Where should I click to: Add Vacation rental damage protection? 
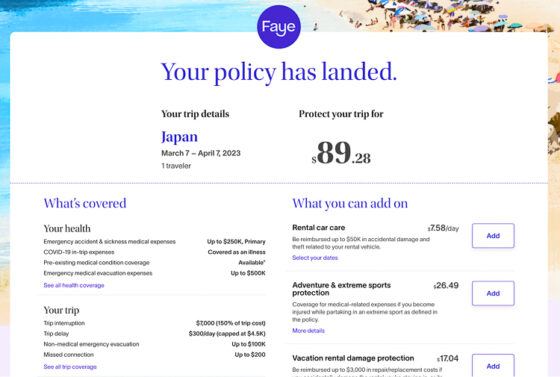pyautogui.click(x=493, y=366)
